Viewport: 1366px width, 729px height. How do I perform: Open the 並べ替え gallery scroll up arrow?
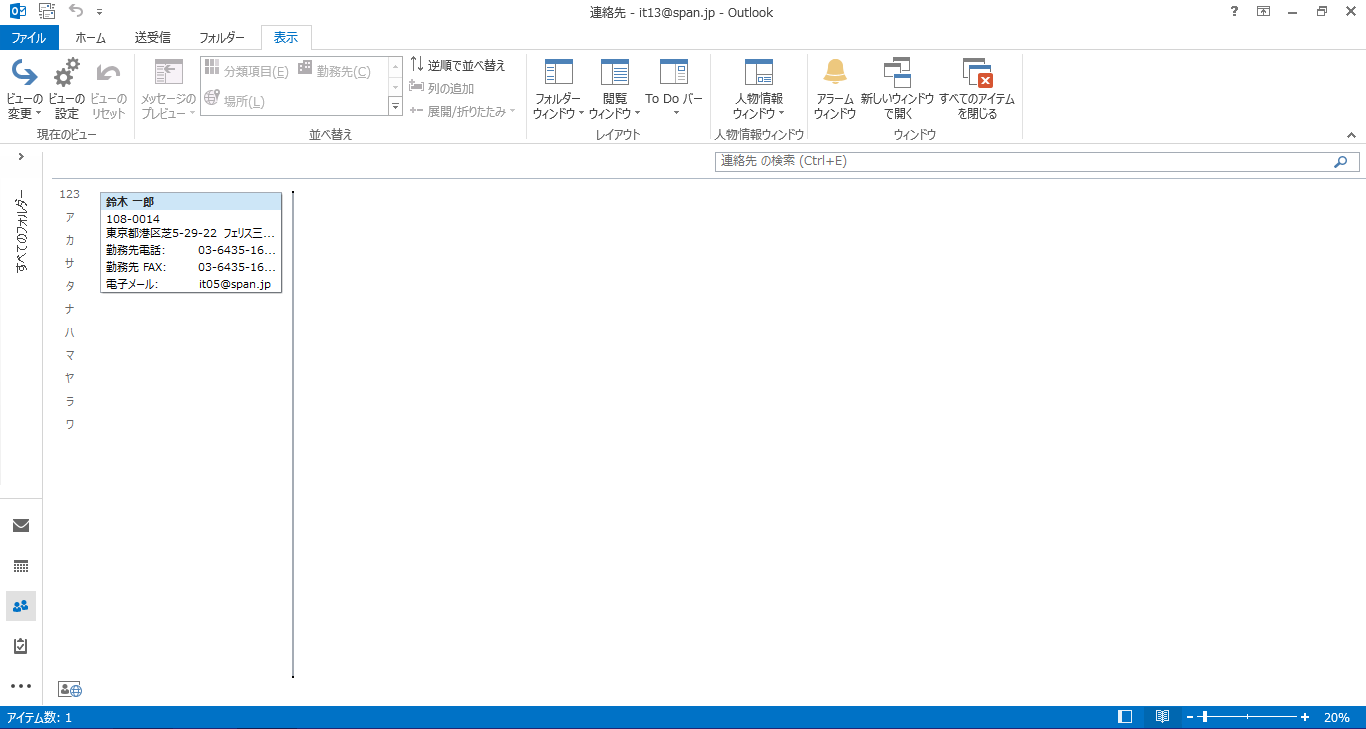click(395, 65)
